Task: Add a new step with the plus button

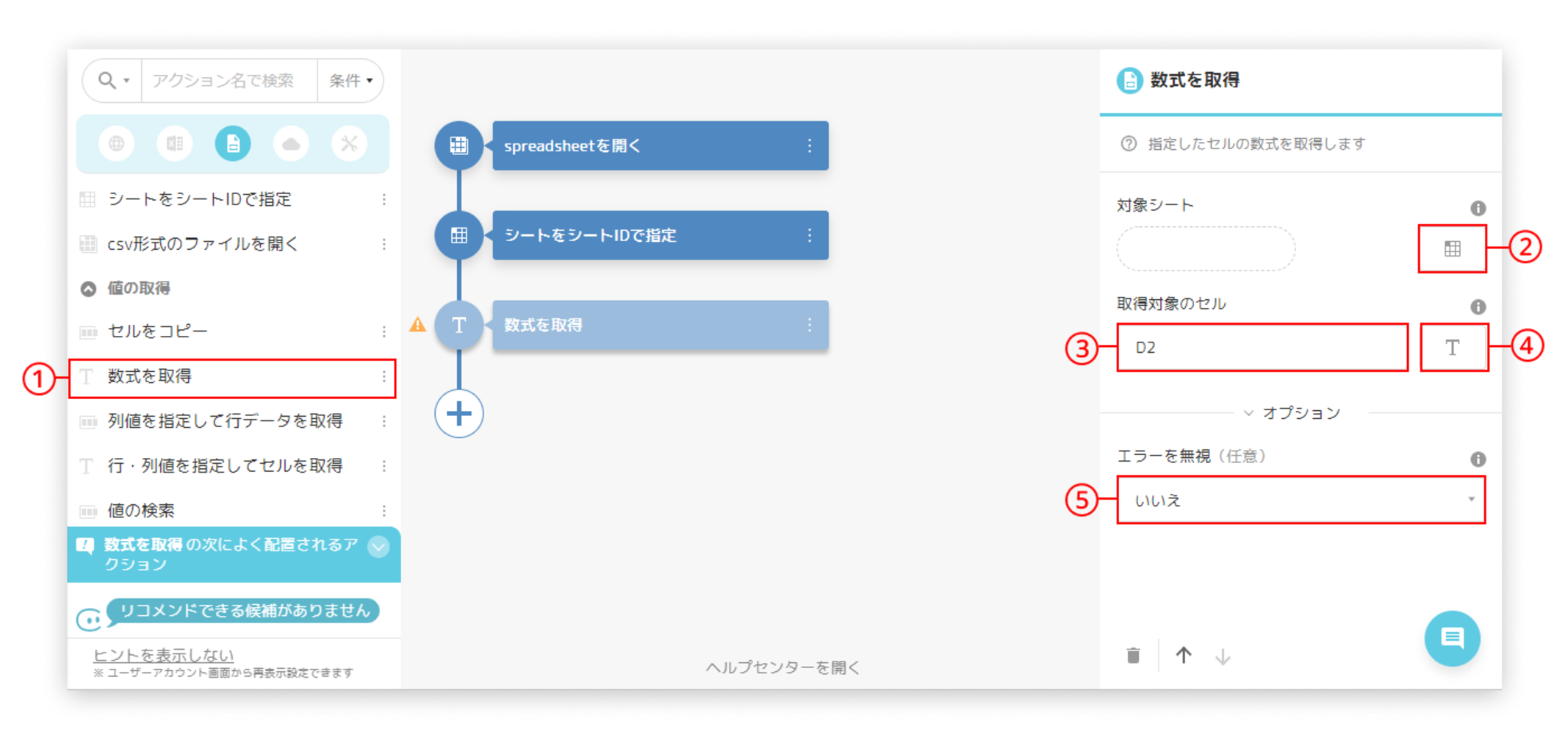Action: (x=459, y=414)
